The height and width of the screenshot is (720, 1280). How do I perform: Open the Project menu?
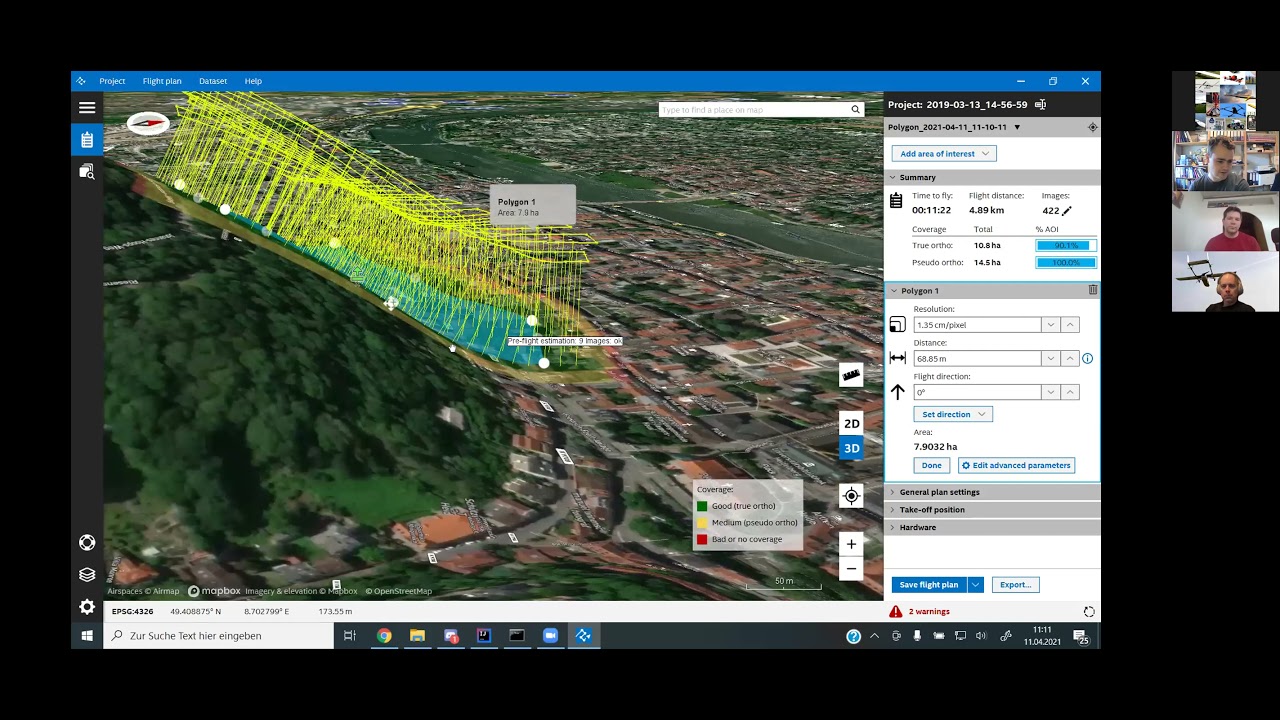coord(112,81)
